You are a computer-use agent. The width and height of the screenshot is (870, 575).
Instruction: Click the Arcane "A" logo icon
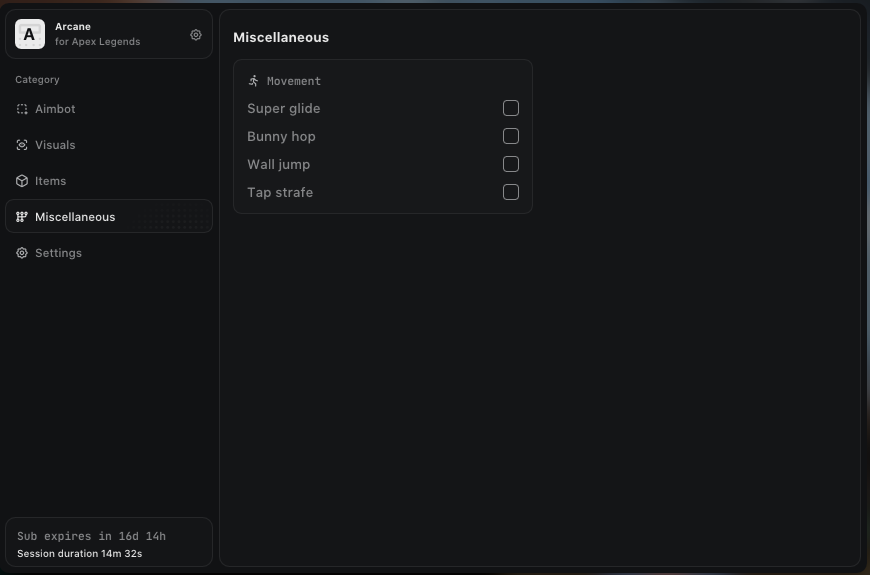30,35
